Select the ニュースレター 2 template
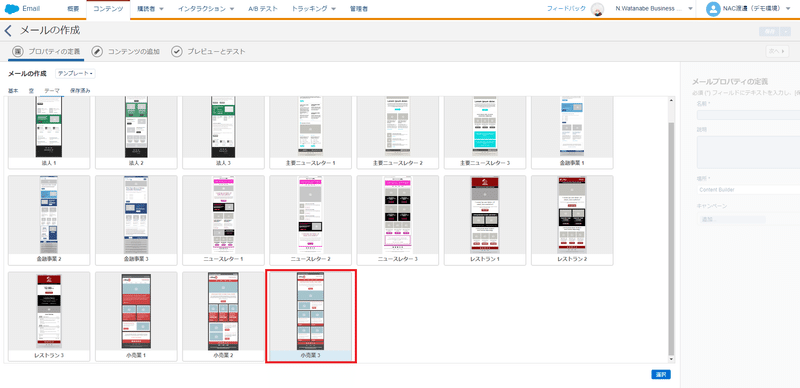This screenshot has width=800, height=388. [311, 221]
